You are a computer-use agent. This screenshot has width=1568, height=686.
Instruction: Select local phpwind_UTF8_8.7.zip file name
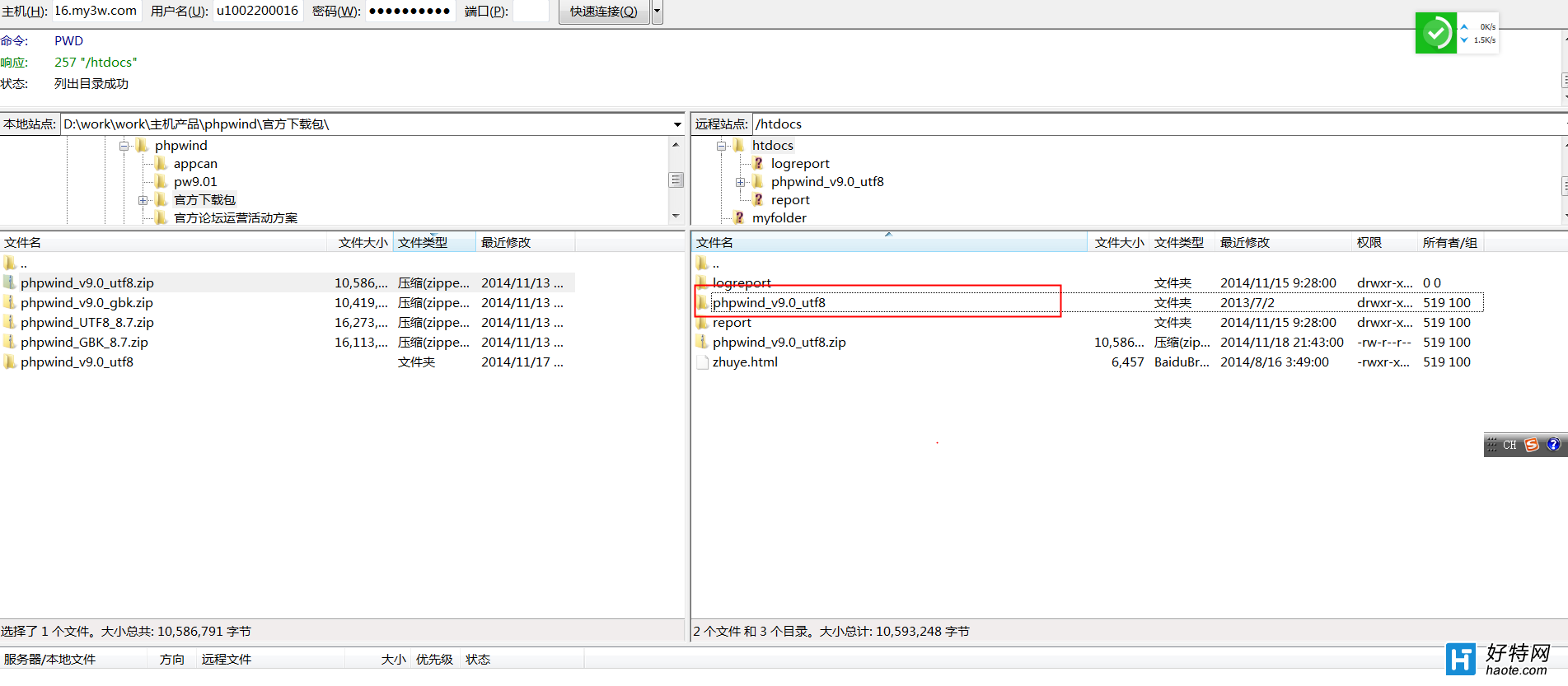pyautogui.click(x=87, y=322)
